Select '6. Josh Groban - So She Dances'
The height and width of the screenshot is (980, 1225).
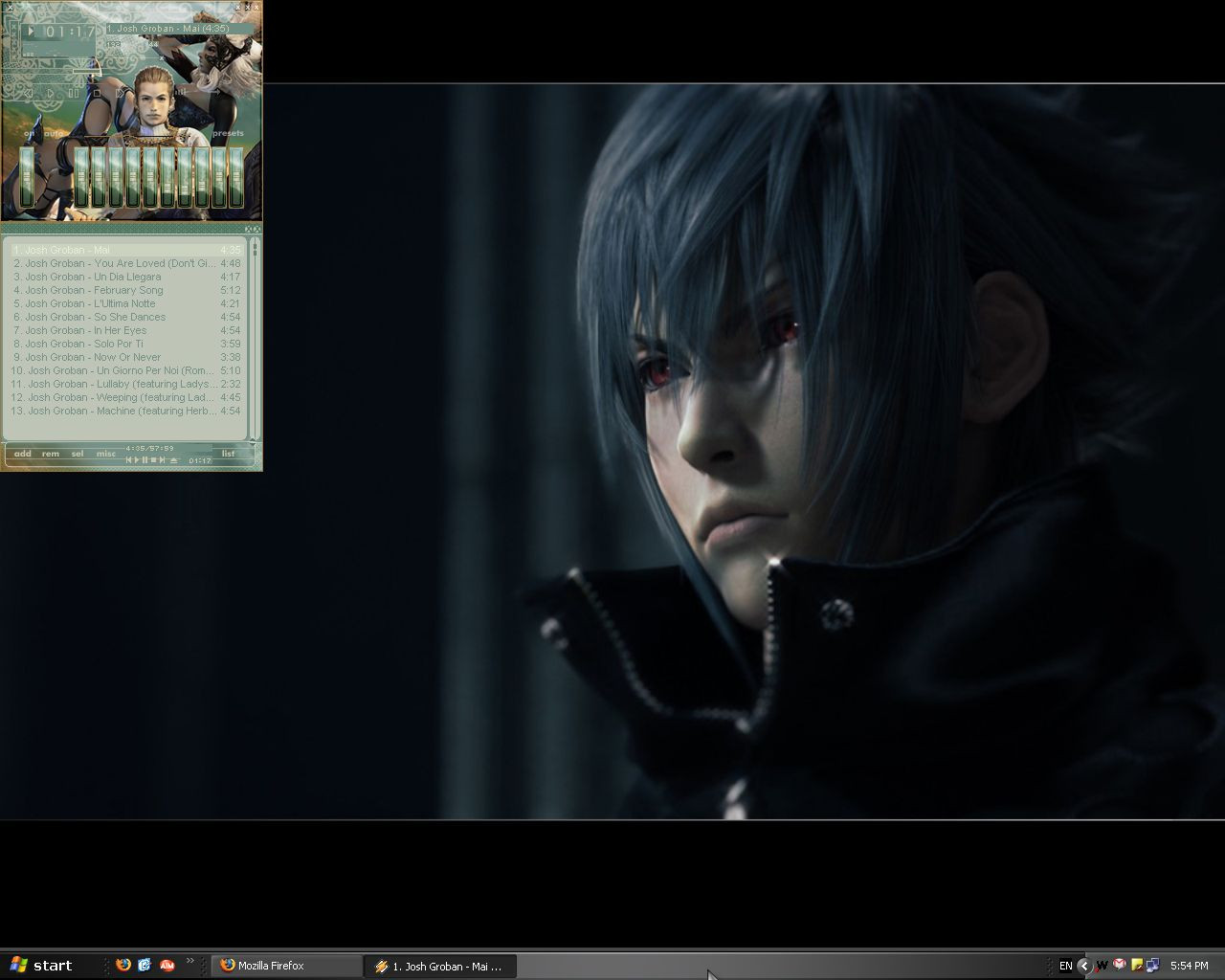tap(126, 317)
